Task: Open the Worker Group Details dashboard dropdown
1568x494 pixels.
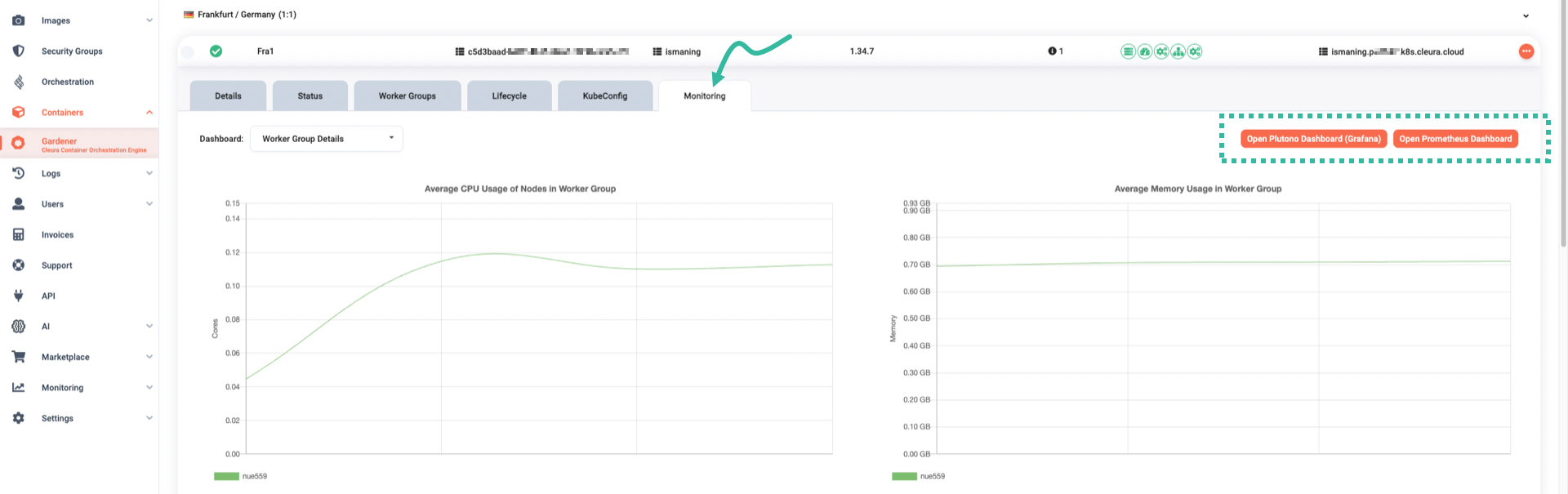Action: [x=326, y=139]
